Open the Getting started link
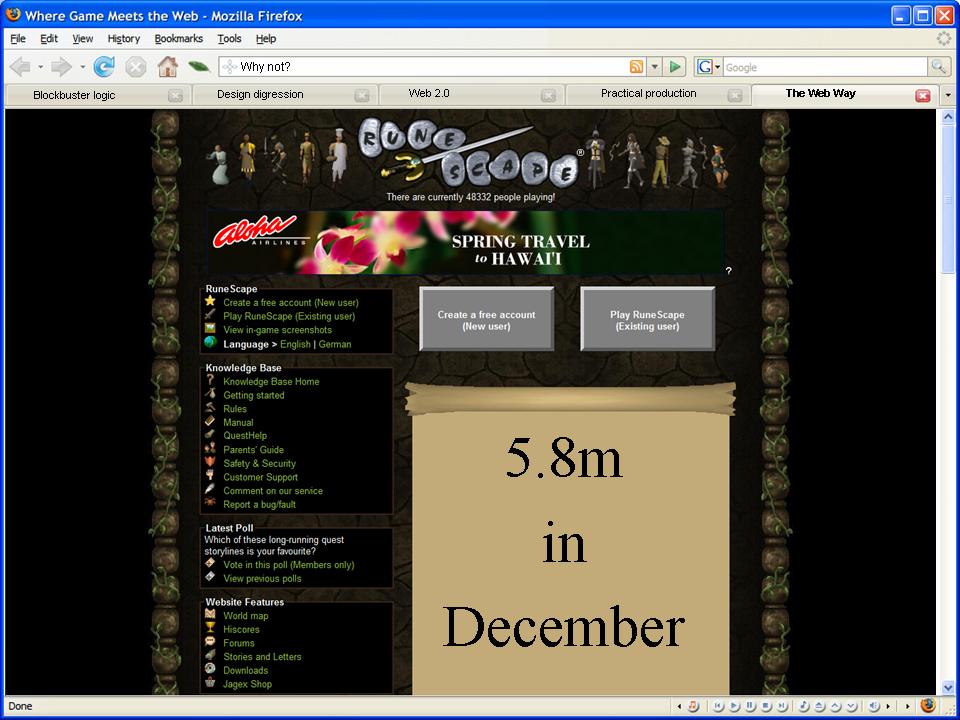Image resolution: width=960 pixels, height=720 pixels. [253, 395]
